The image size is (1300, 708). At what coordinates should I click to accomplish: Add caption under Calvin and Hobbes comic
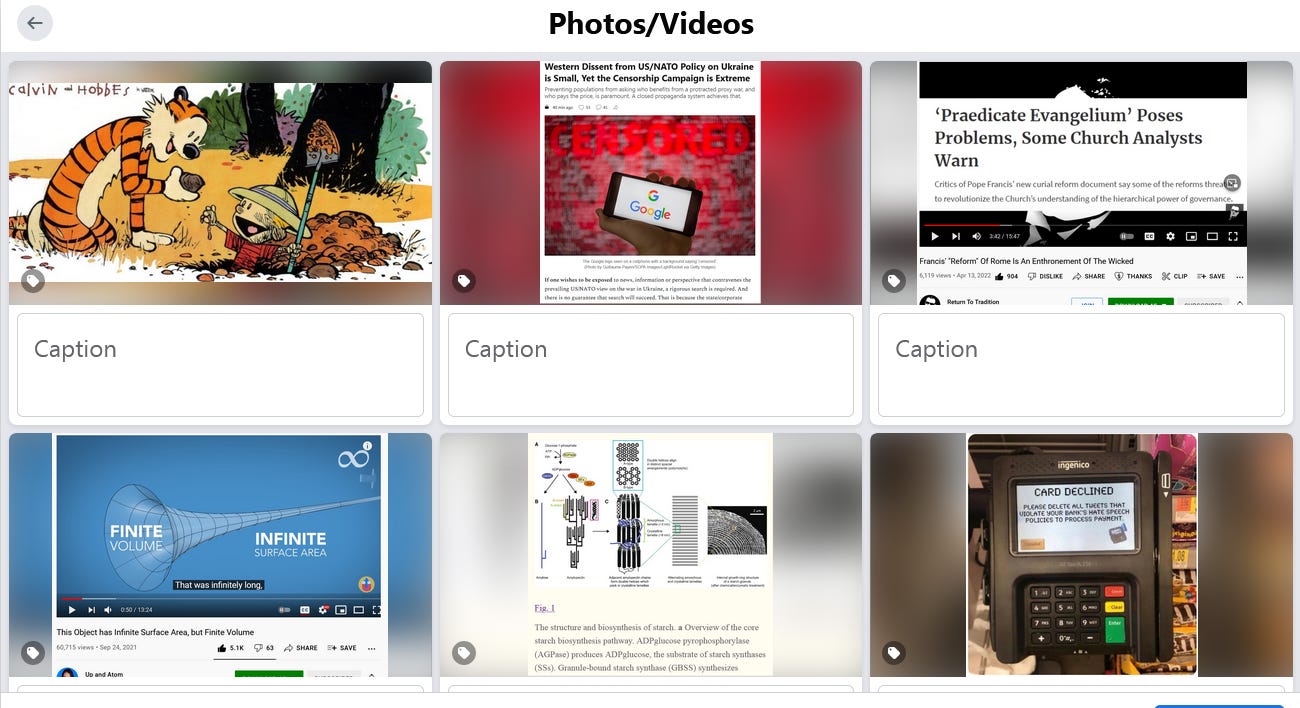click(x=220, y=365)
